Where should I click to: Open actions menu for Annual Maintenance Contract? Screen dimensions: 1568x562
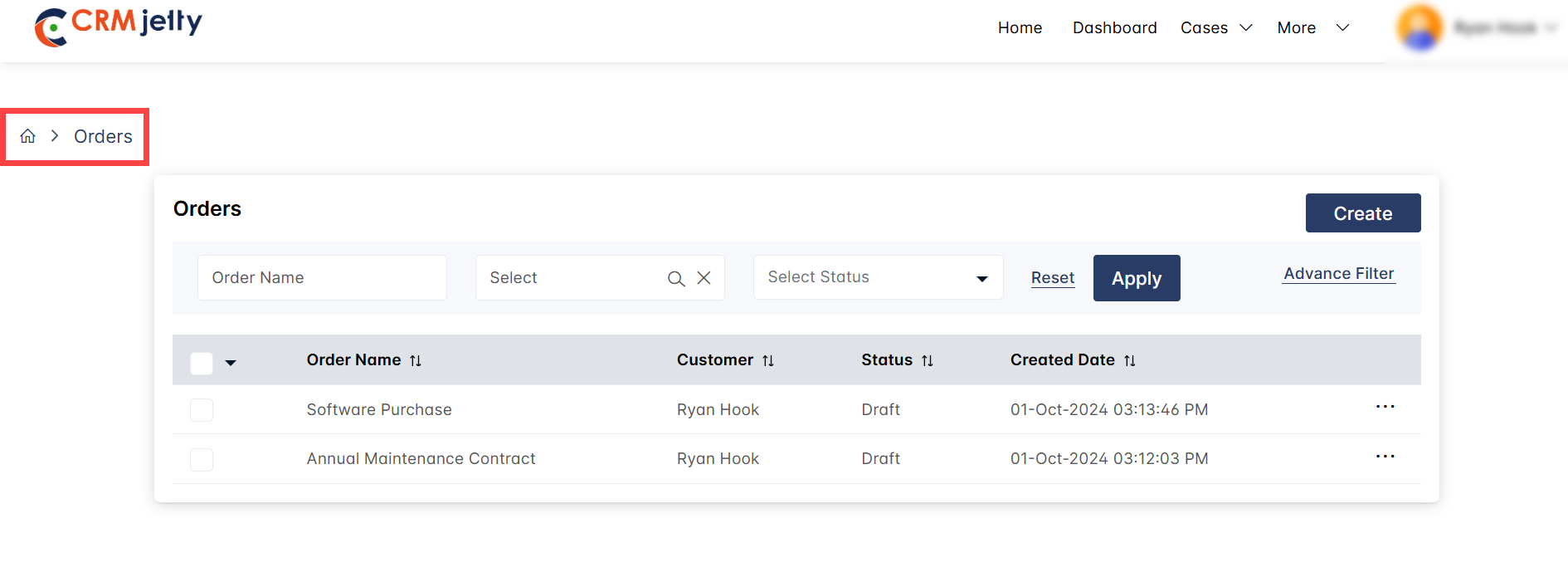click(1385, 457)
